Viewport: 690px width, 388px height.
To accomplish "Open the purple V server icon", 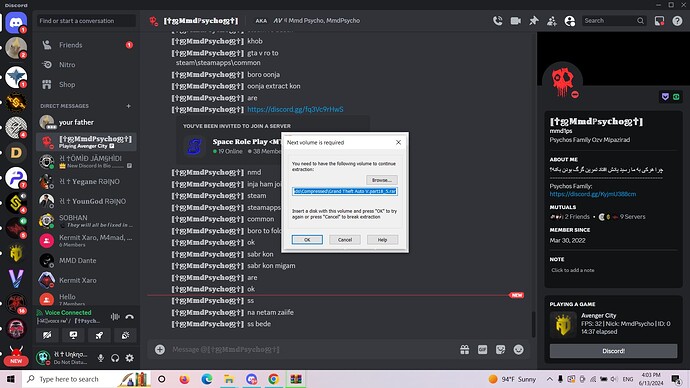I will [x=16, y=278].
